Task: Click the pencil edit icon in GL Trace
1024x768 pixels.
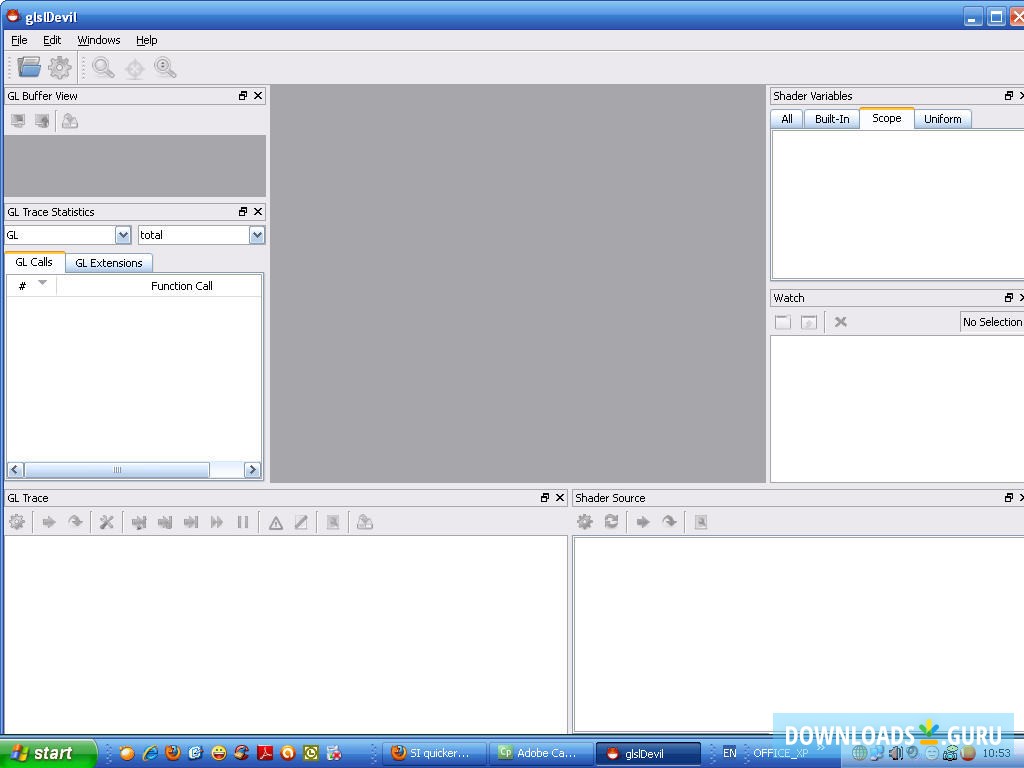Action: 301,522
